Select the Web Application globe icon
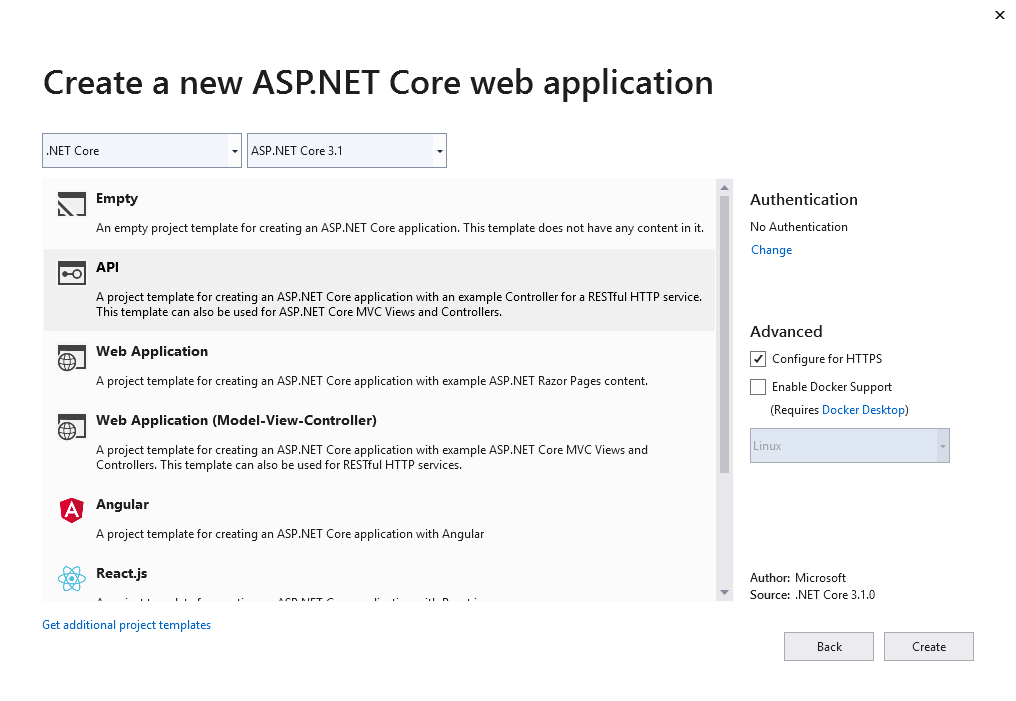1016x701 pixels. 71,357
